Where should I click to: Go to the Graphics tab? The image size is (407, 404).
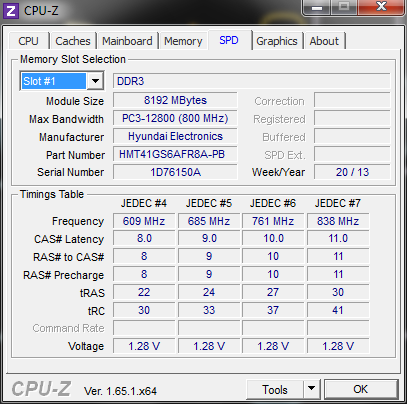[277, 41]
